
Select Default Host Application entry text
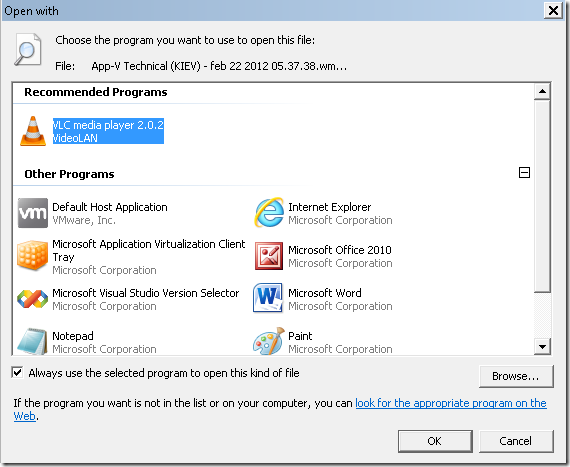point(110,207)
